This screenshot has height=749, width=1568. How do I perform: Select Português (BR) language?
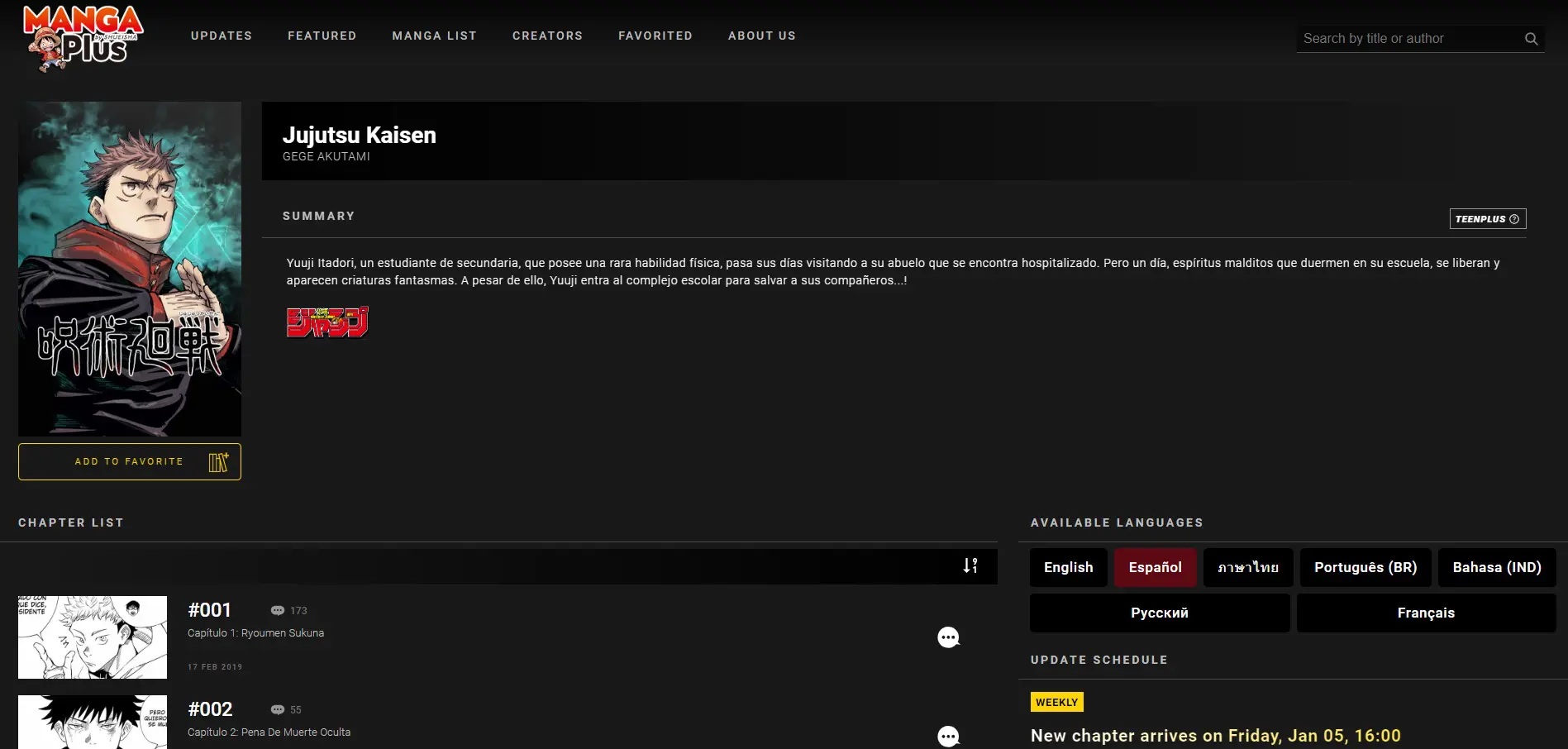(1365, 567)
